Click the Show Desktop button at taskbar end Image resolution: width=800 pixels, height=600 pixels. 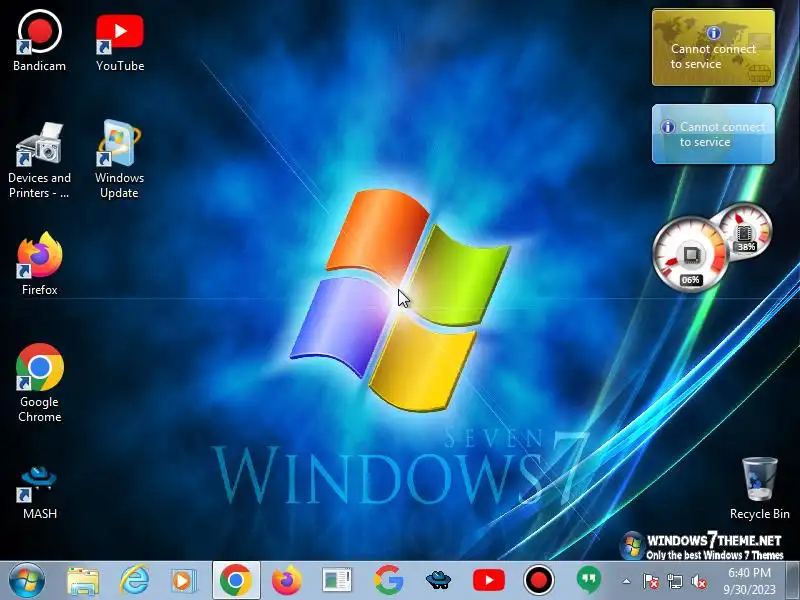click(793, 581)
